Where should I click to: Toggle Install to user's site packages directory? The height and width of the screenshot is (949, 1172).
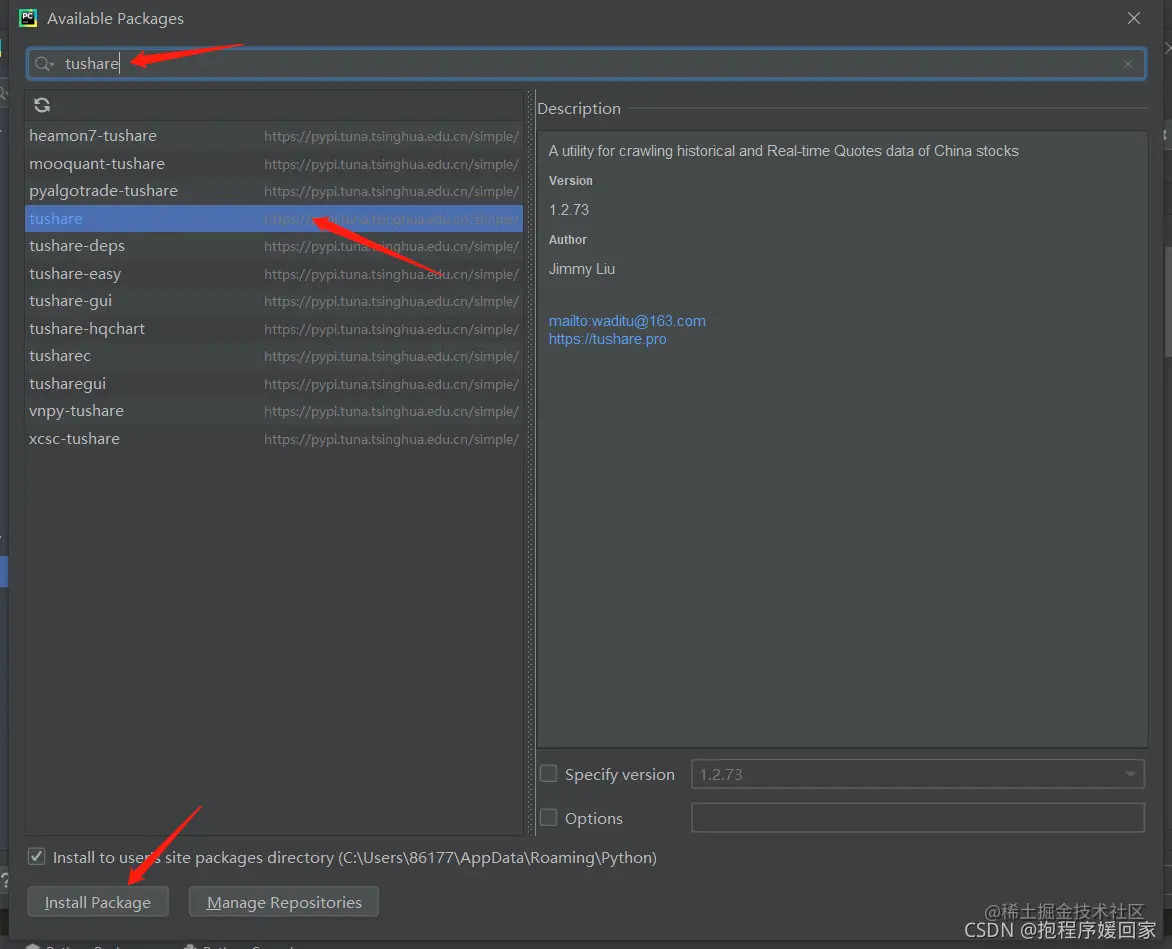(x=37, y=856)
